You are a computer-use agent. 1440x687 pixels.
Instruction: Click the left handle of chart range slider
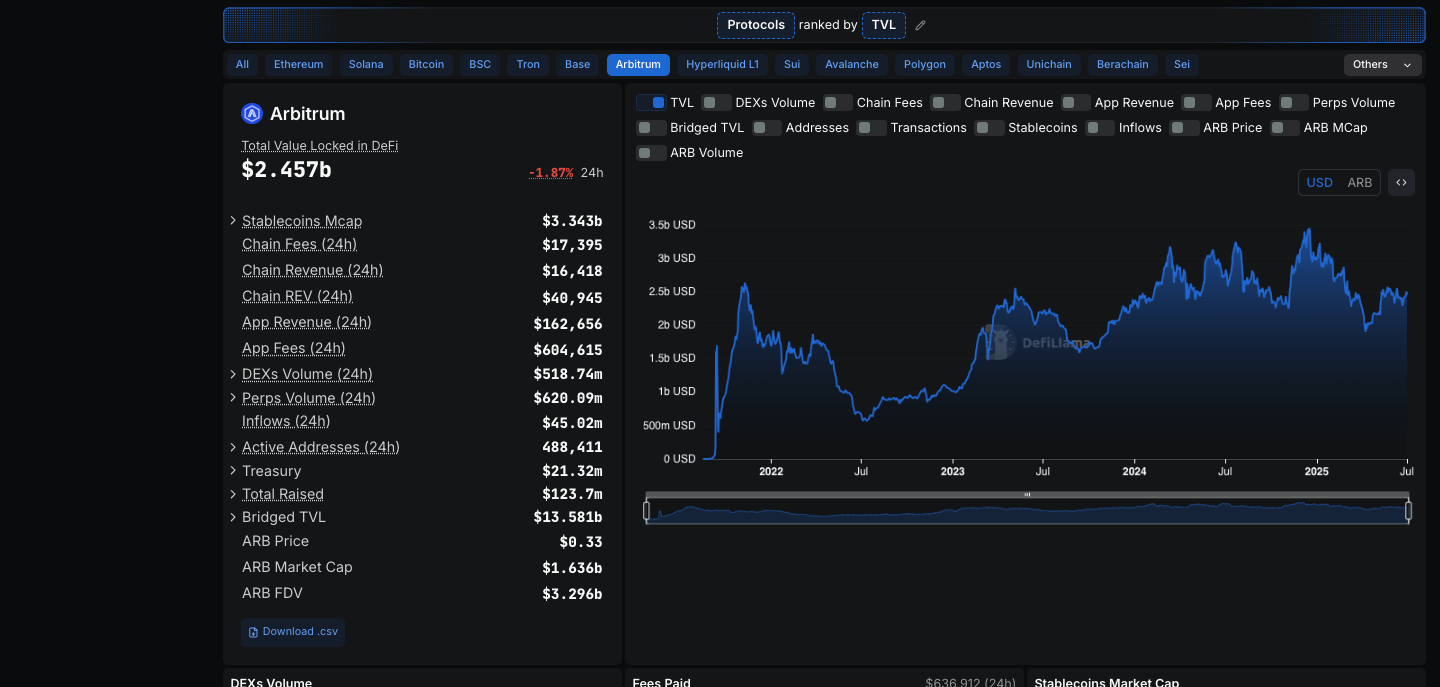tap(646, 511)
